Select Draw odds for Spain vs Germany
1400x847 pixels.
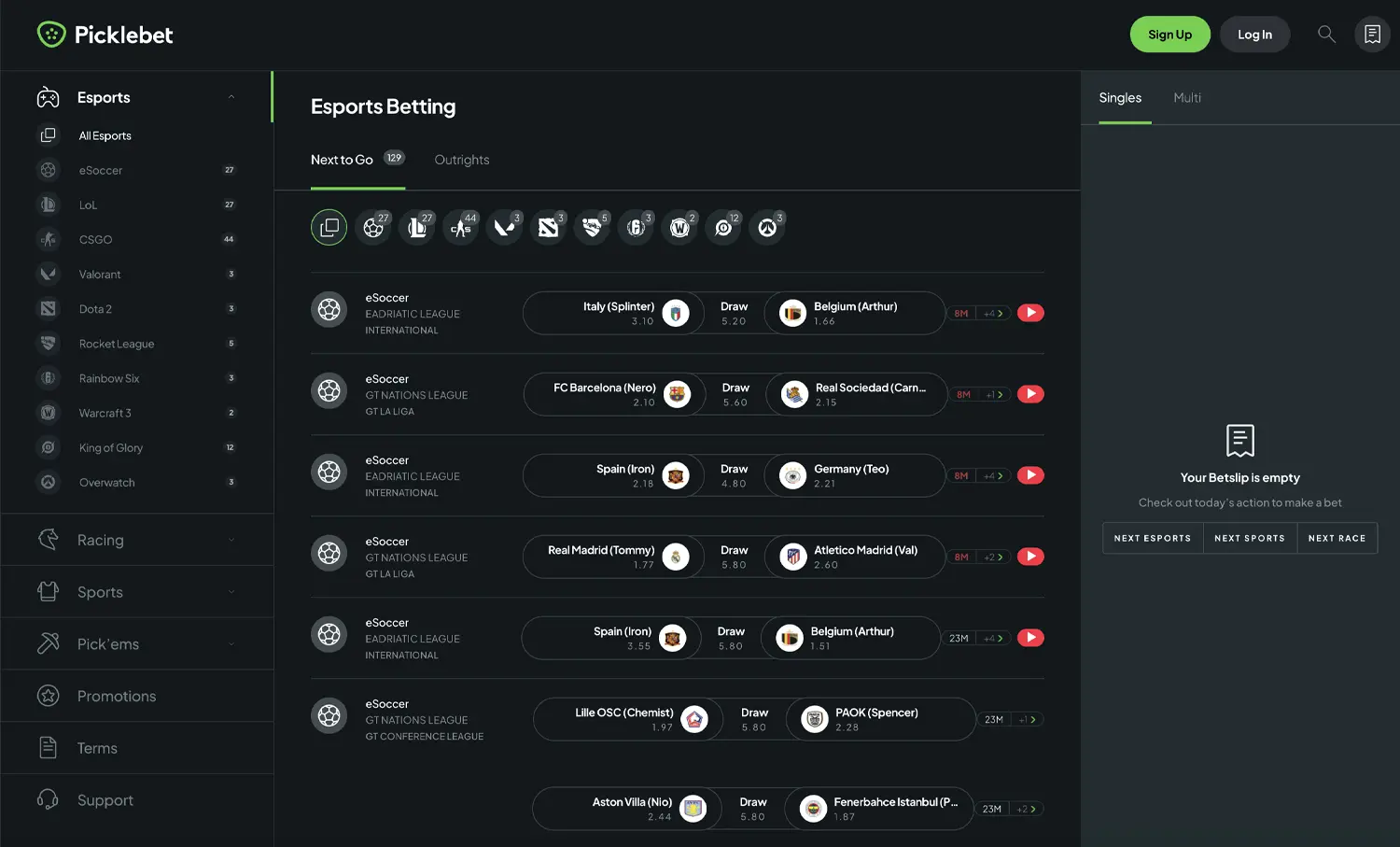click(x=734, y=475)
